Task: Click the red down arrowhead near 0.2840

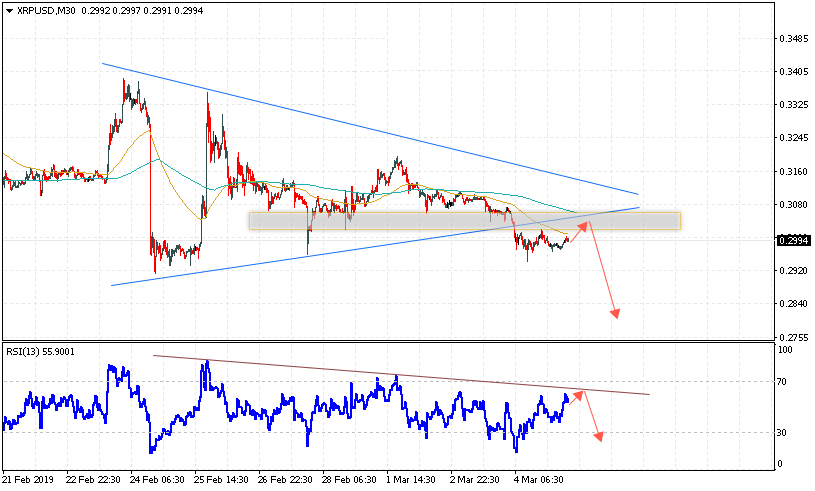Action: [x=616, y=314]
